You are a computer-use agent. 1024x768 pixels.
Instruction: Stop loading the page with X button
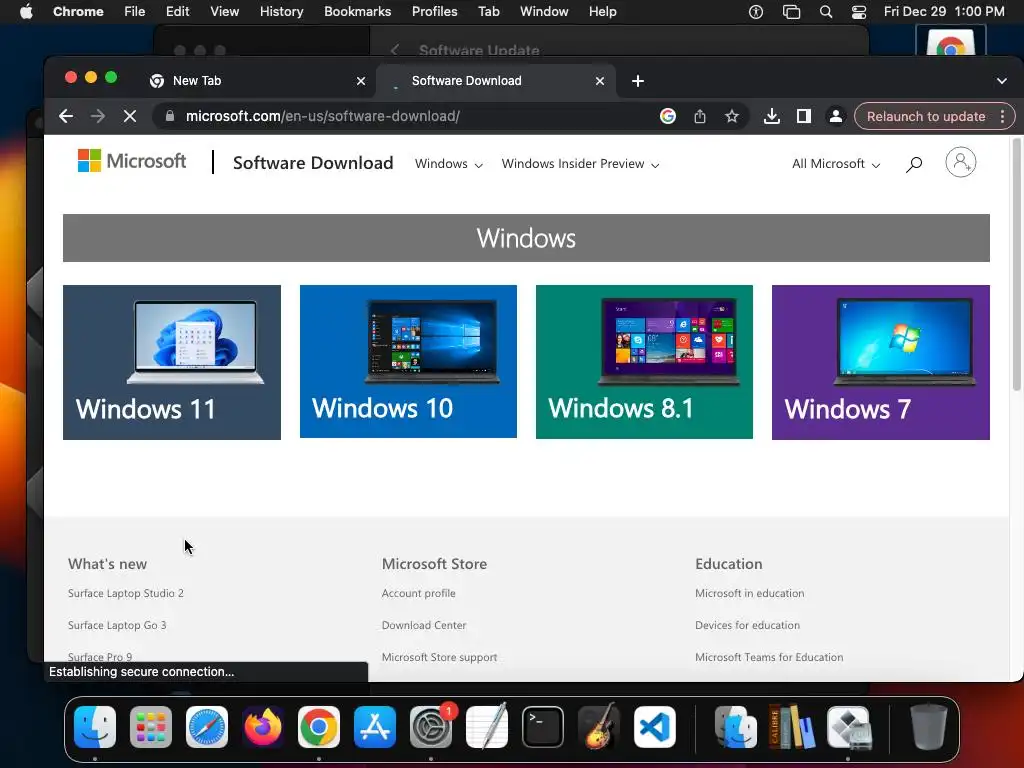point(130,116)
